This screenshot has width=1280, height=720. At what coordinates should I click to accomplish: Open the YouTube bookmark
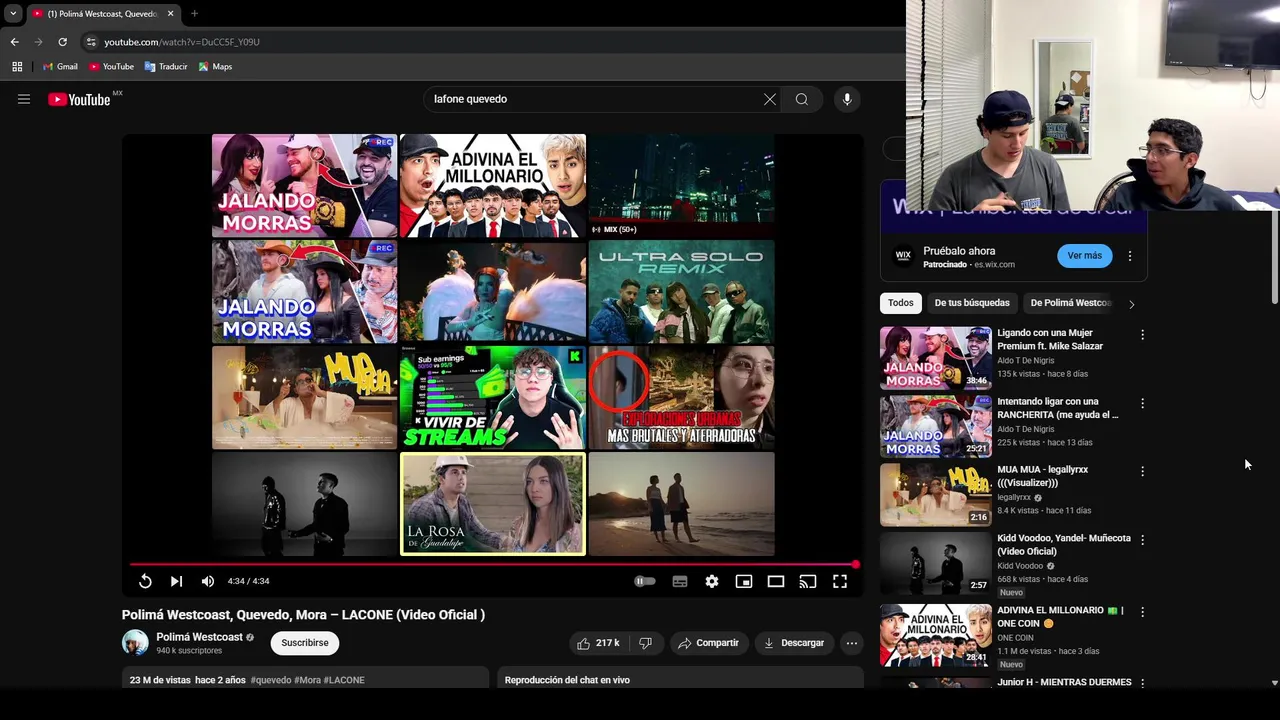[111, 67]
